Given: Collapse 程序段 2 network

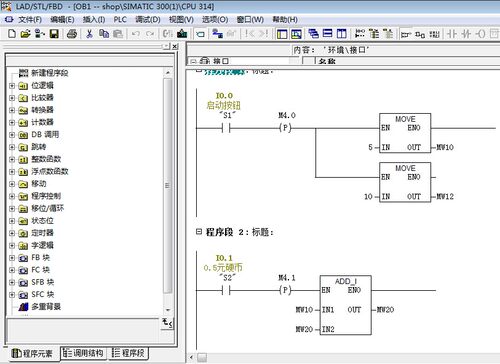Looking at the screenshot, I should point(199,232).
